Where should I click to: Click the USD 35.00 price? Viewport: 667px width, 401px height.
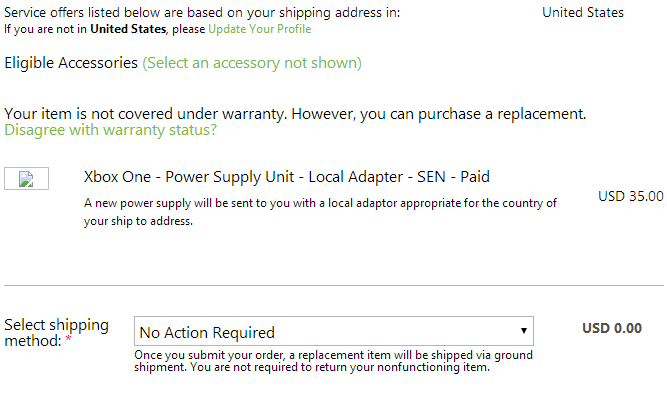pyautogui.click(x=630, y=197)
